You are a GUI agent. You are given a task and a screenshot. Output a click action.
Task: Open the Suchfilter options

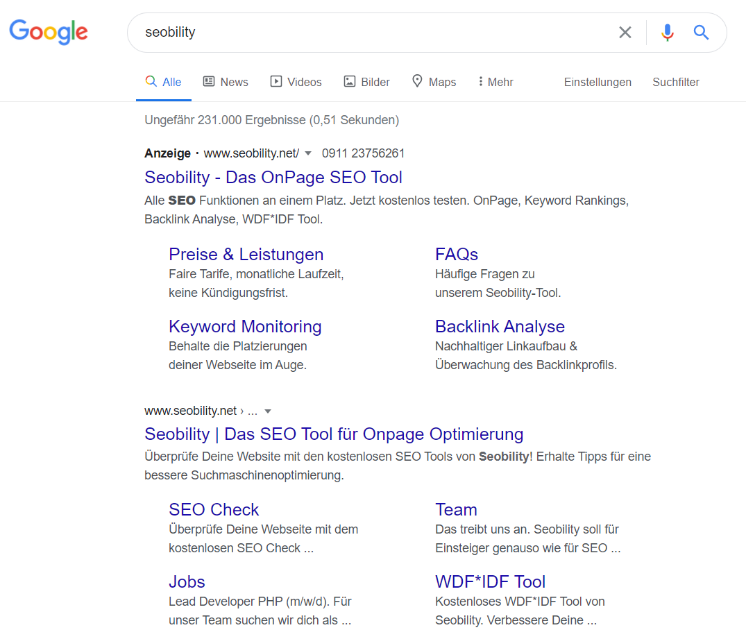tap(676, 82)
